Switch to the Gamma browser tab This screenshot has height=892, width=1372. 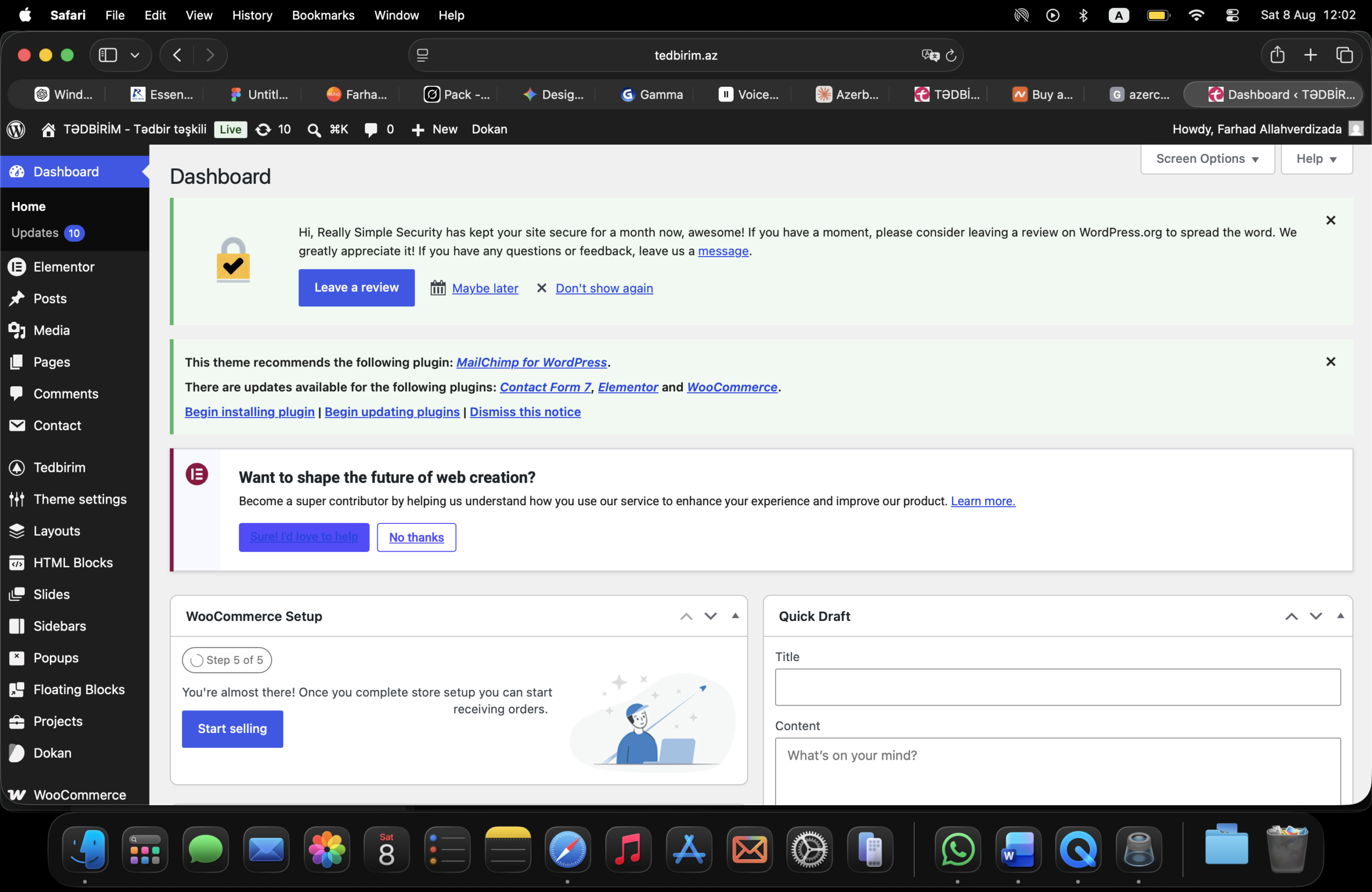tap(652, 94)
